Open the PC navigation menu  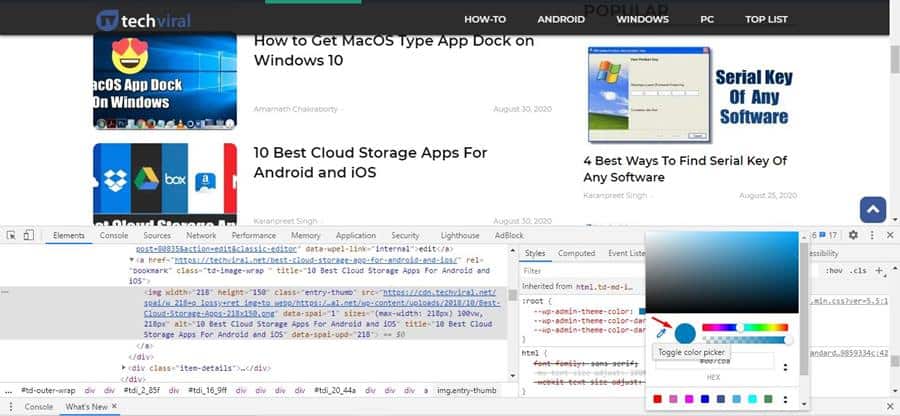coord(707,20)
